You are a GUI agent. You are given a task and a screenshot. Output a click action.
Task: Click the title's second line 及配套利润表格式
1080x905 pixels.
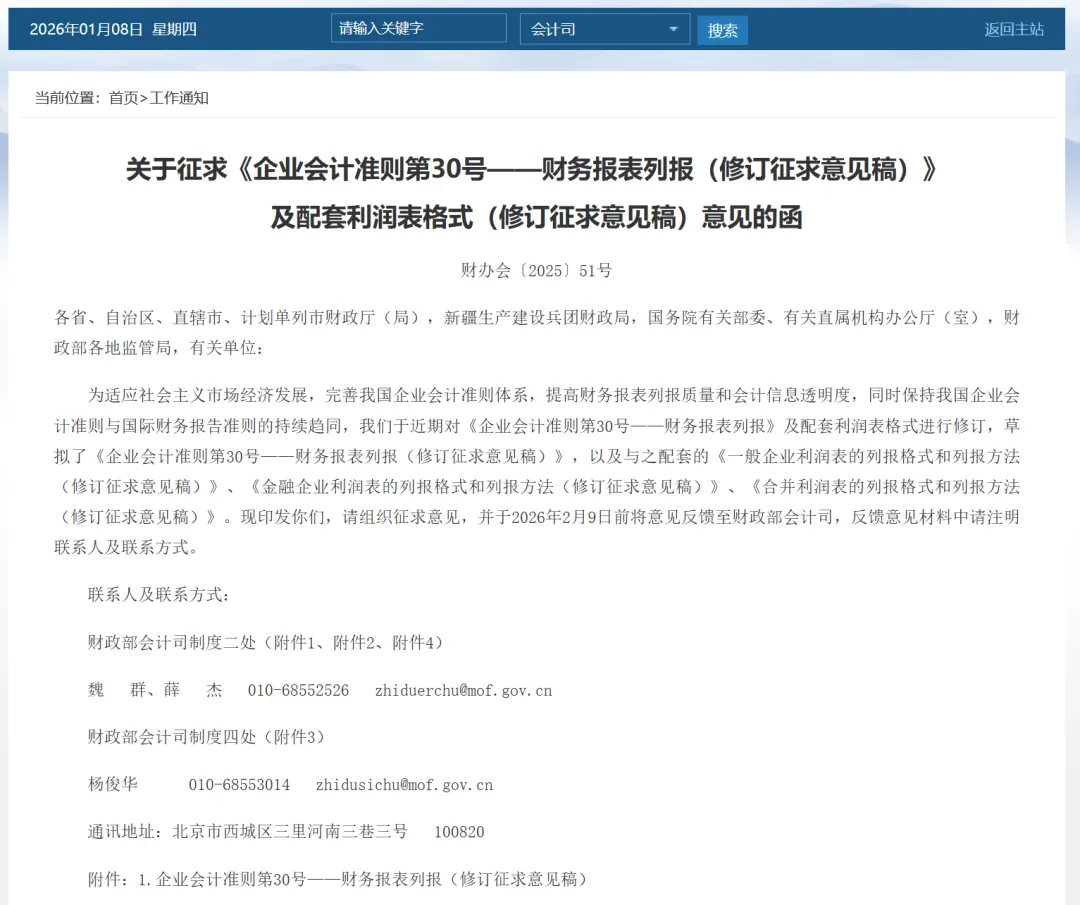537,217
